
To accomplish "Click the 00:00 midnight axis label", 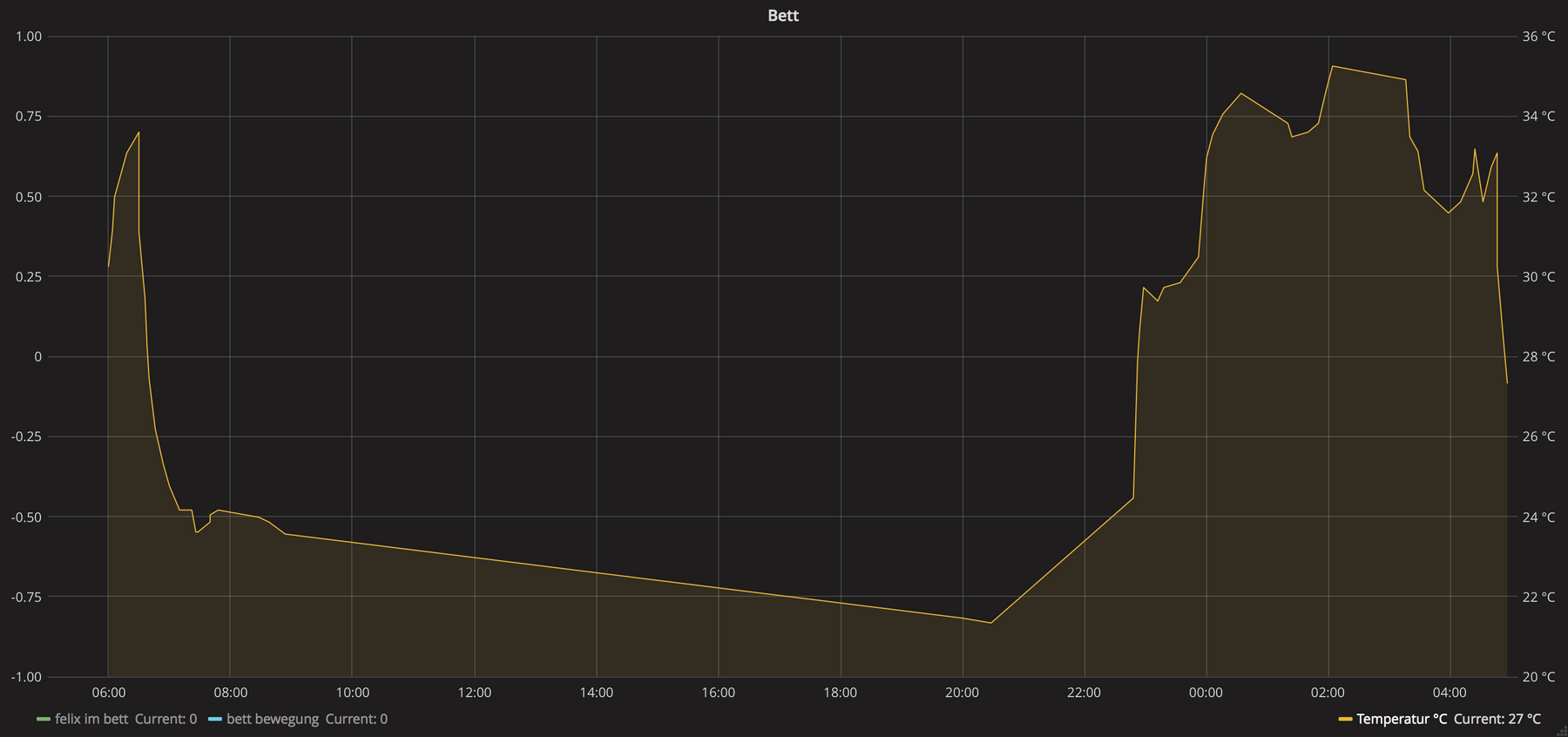I will tap(1206, 693).
